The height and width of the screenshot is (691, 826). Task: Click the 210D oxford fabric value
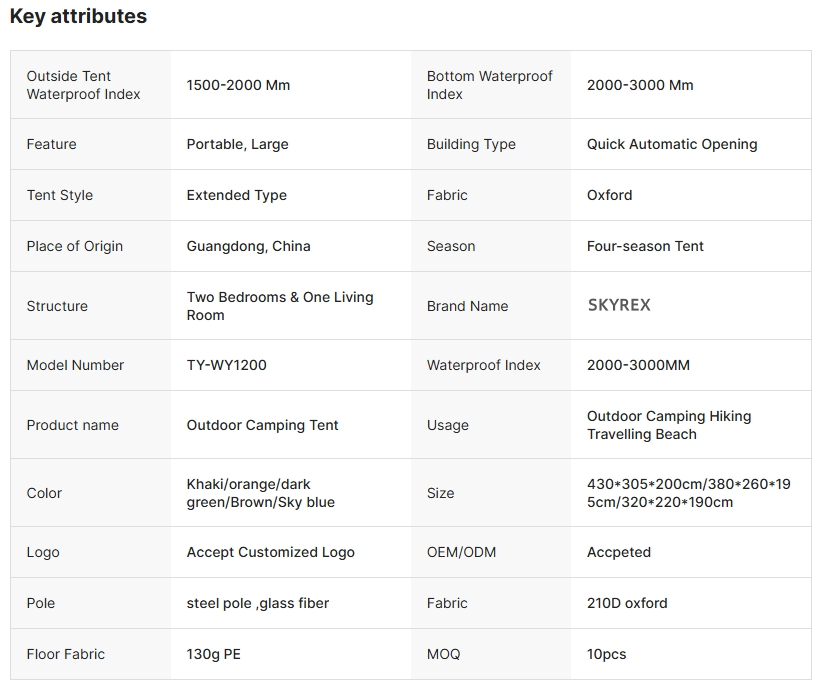[627, 603]
